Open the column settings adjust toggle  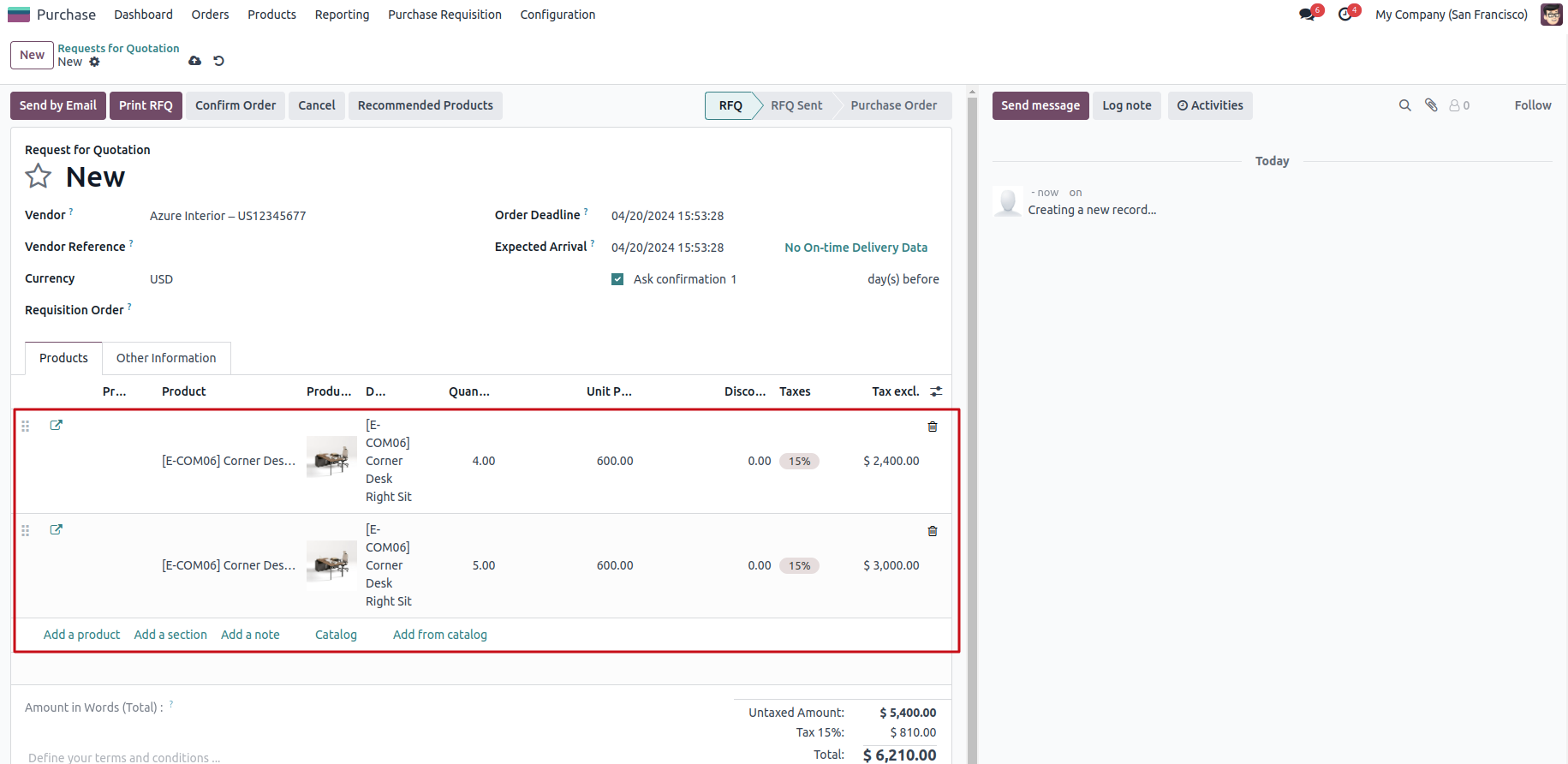click(x=936, y=391)
